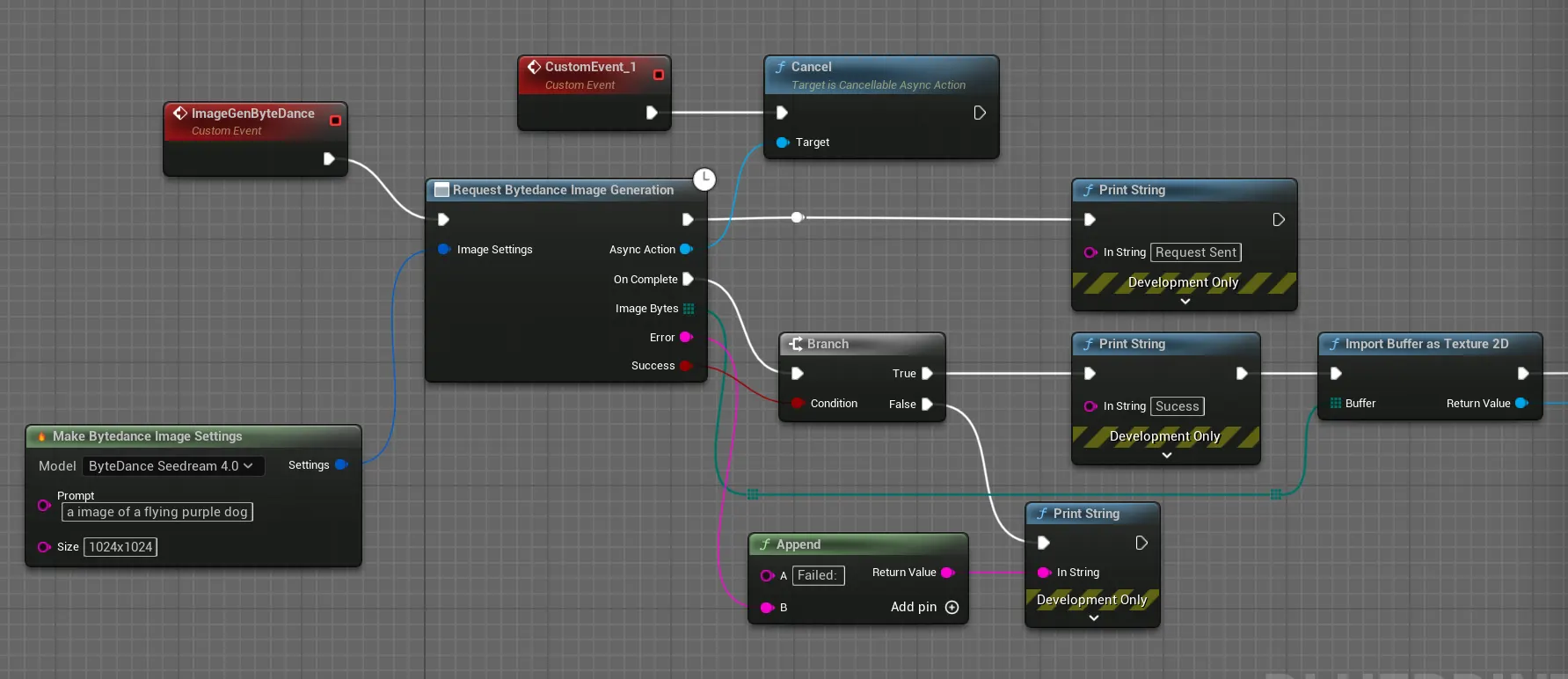Select the Branch node title
The height and width of the screenshot is (679, 1568).
tap(828, 344)
